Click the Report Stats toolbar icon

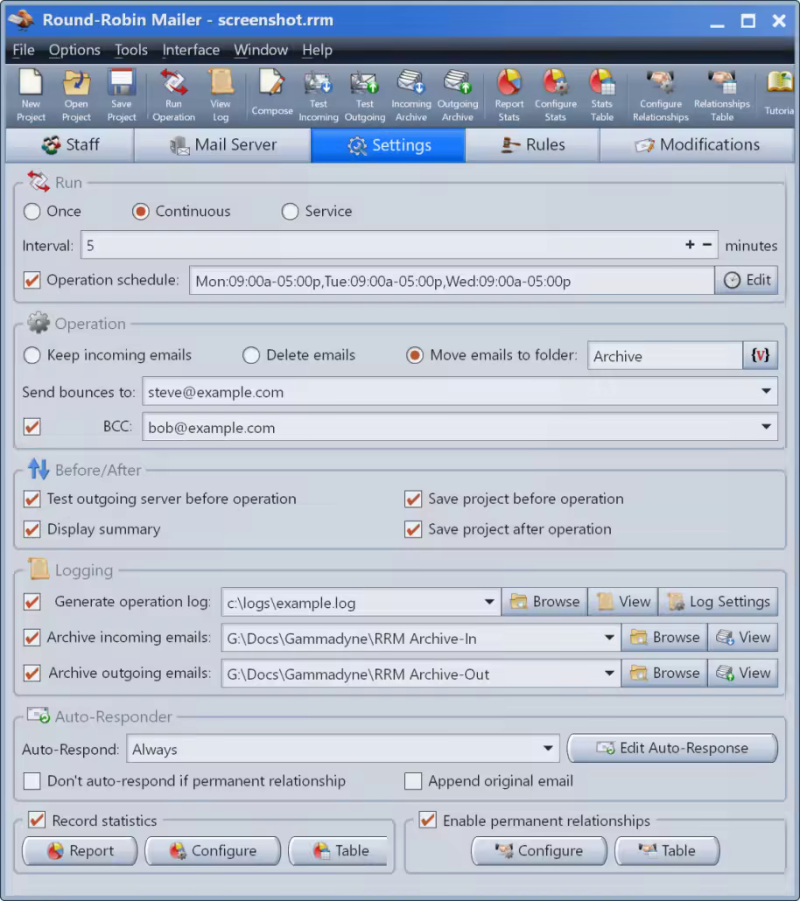click(509, 95)
